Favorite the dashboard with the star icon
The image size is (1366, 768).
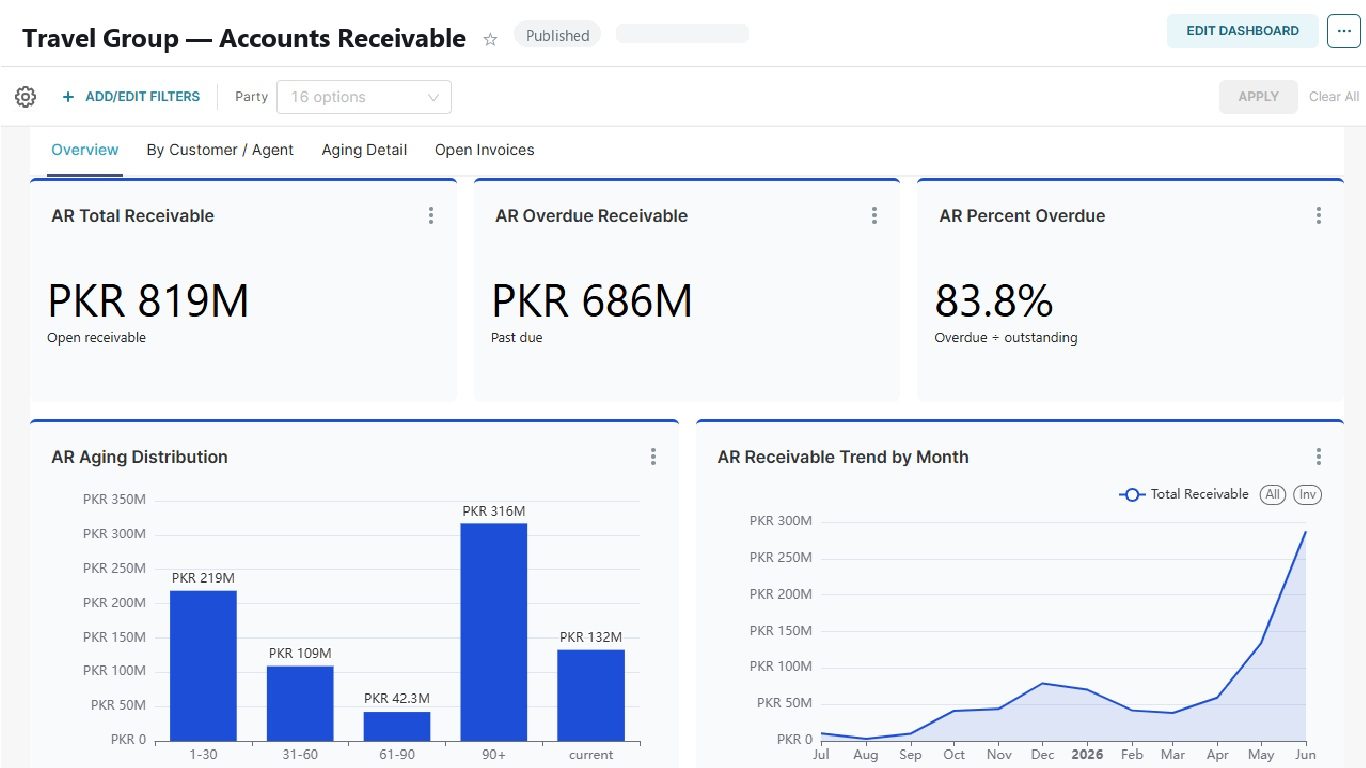(490, 39)
